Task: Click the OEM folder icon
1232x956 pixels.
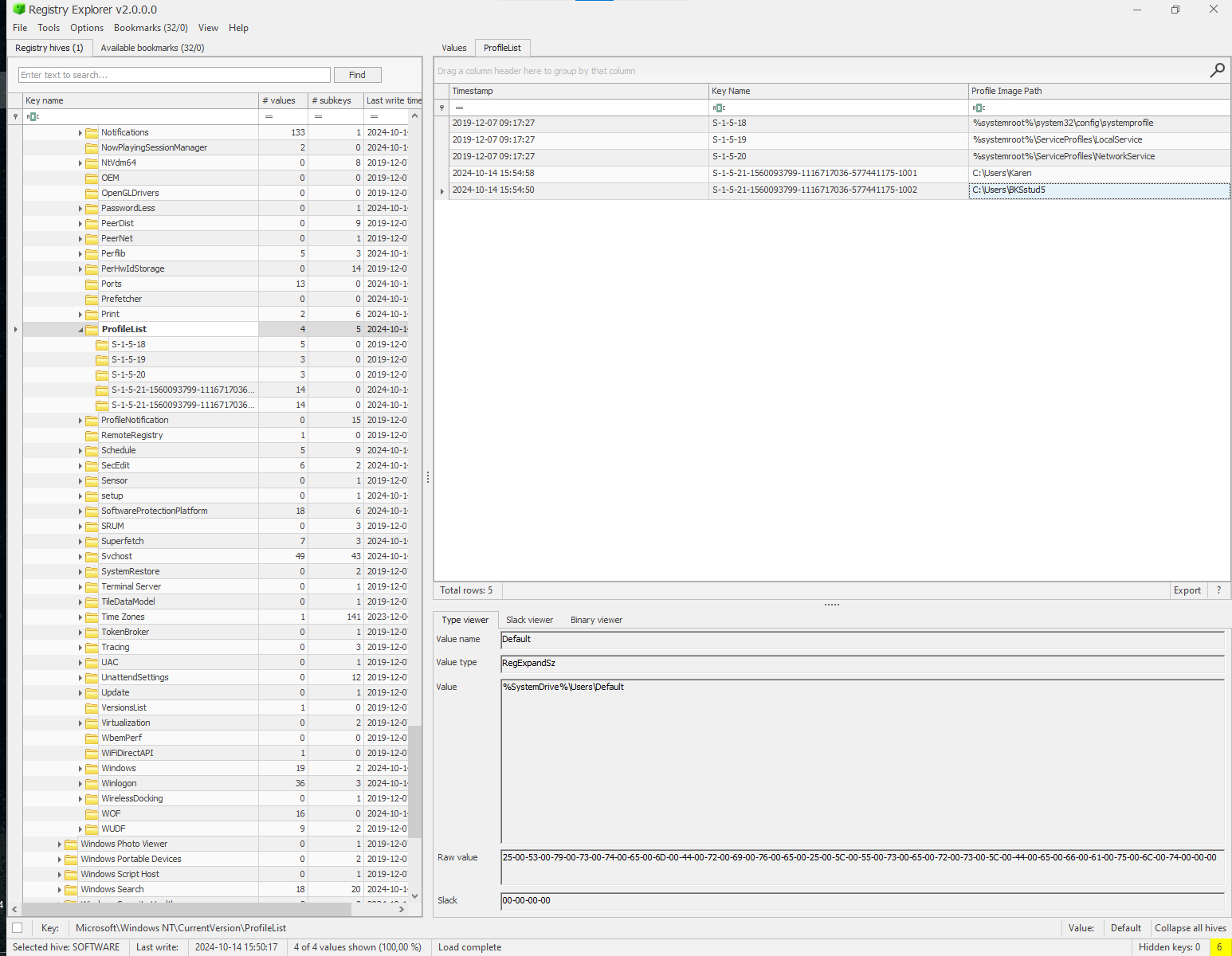Action: [x=92, y=178]
